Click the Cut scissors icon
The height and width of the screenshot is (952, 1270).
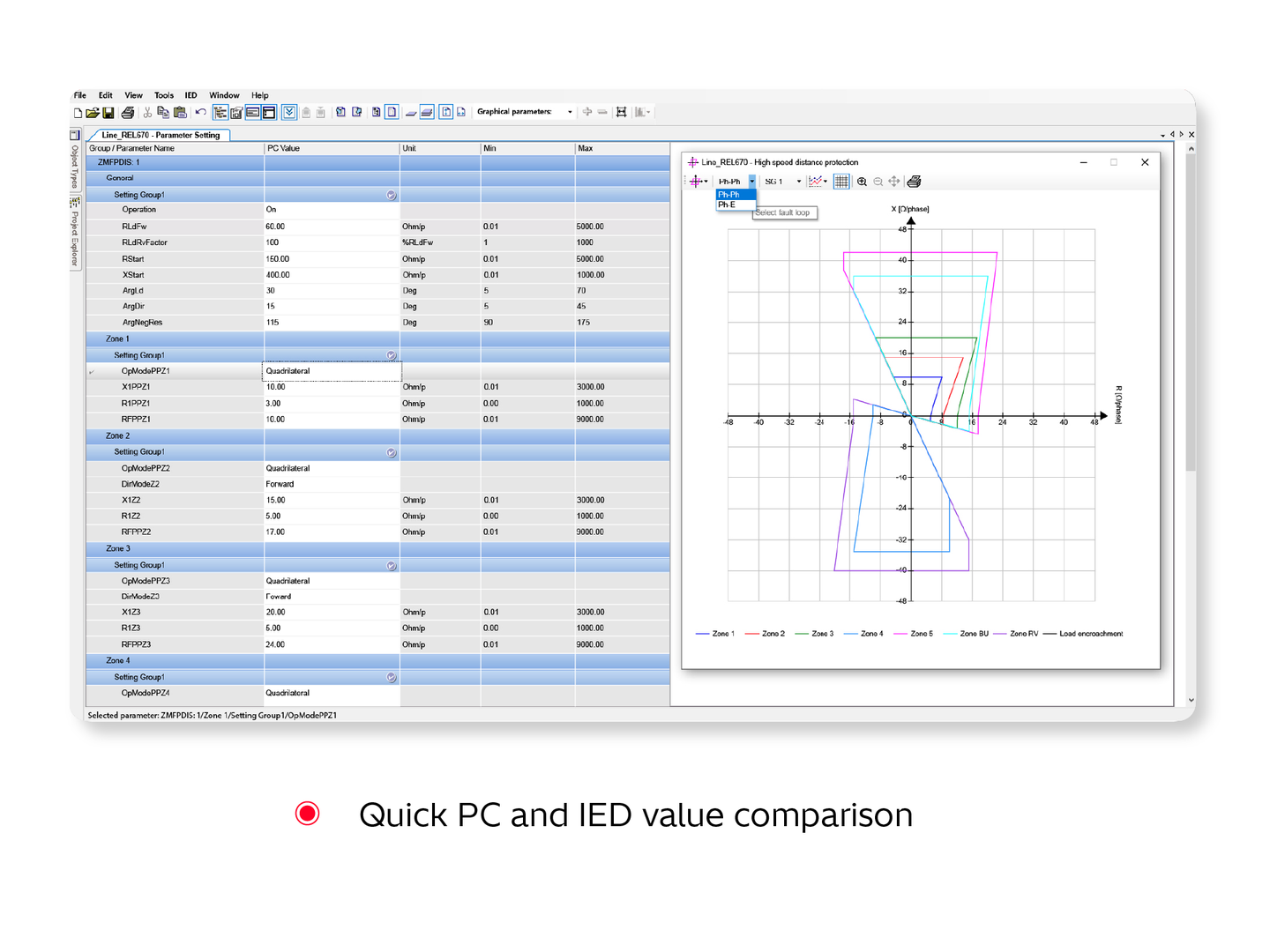pyautogui.click(x=146, y=113)
